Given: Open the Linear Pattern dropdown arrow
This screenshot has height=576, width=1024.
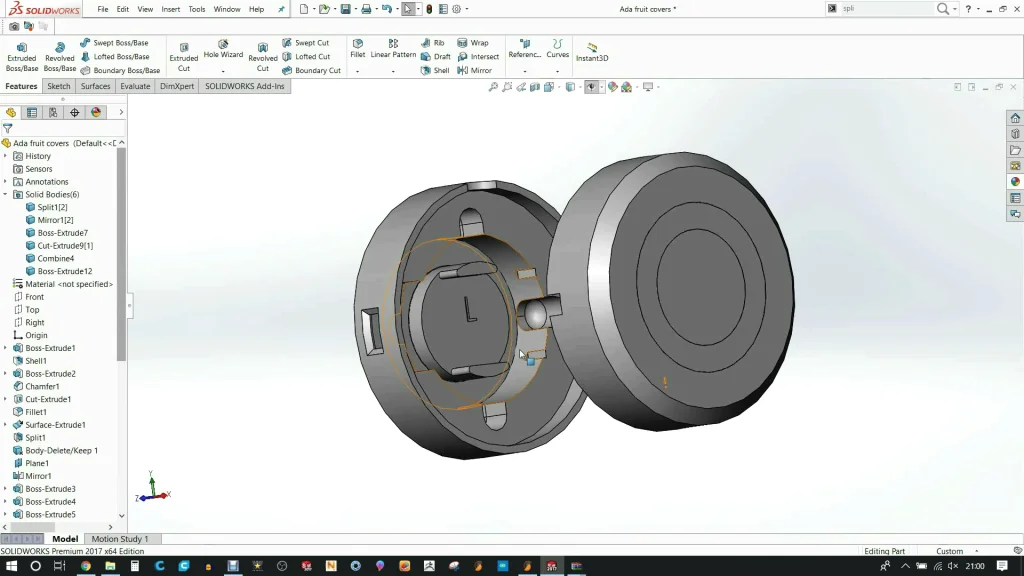Looking at the screenshot, I should pyautogui.click(x=393, y=72).
